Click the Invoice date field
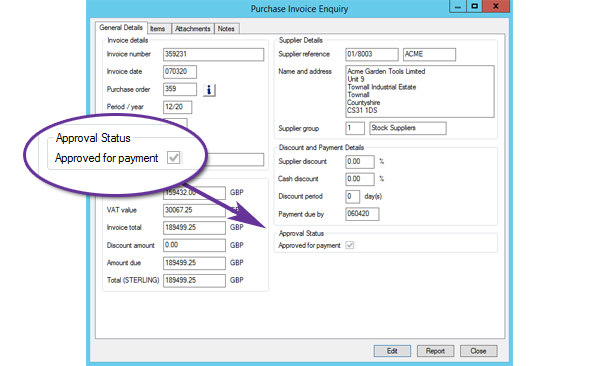This screenshot has width=600, height=366. point(180,72)
